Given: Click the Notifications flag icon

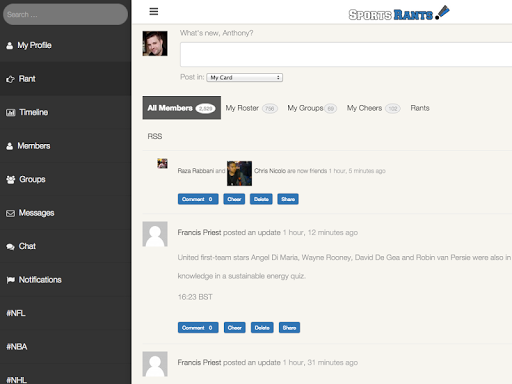Looking at the screenshot, I should (11, 280).
